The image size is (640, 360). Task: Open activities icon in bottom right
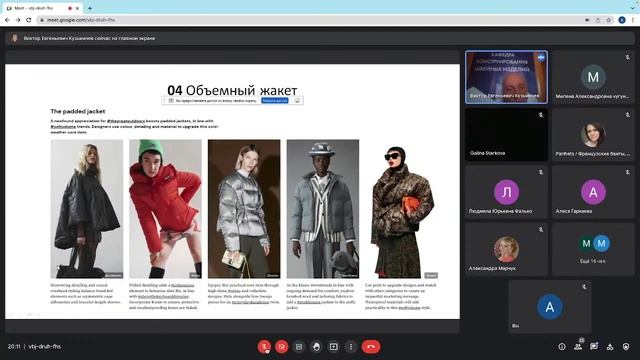(610, 347)
